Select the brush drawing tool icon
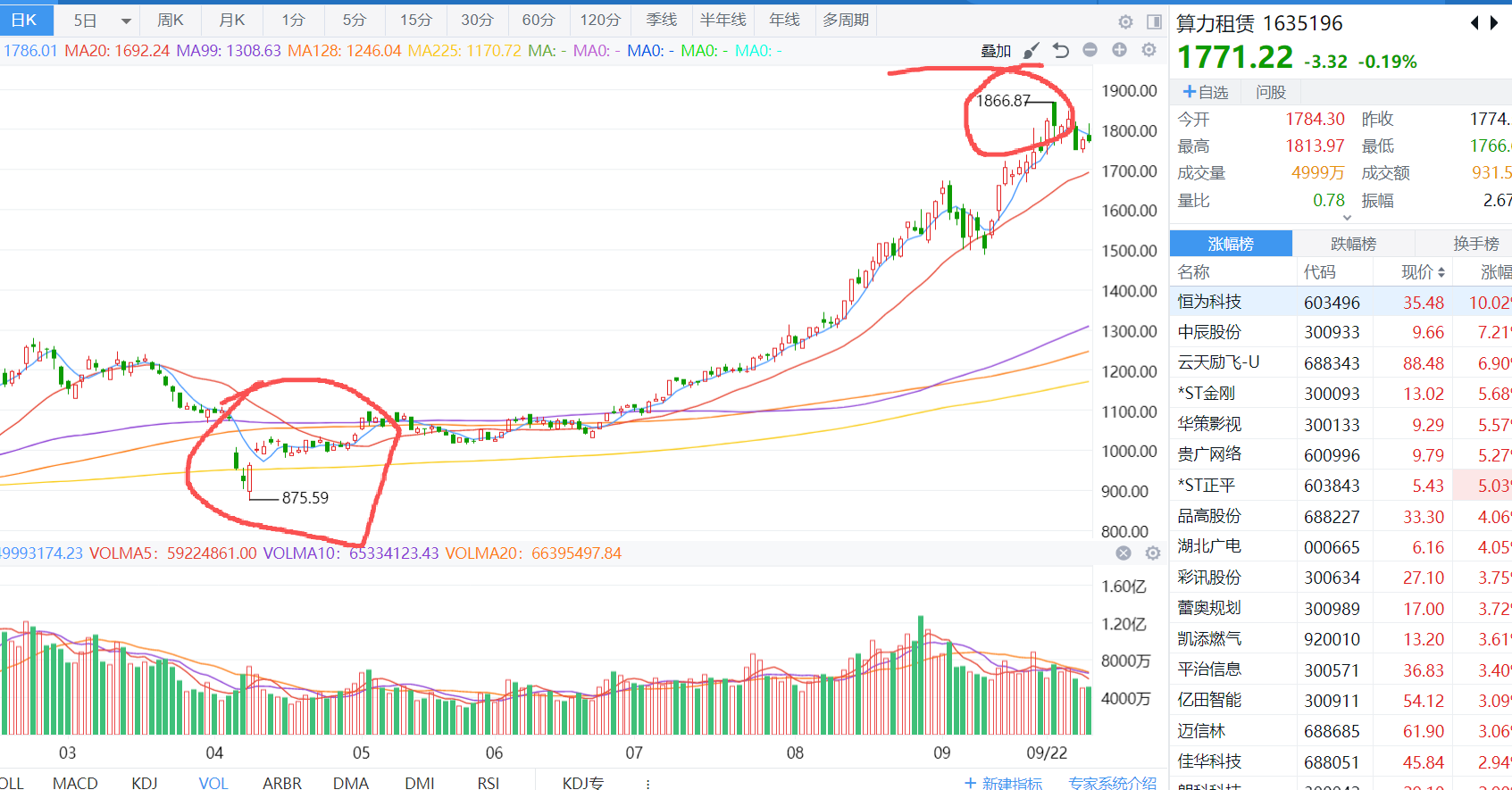Viewport: 1512px width, 790px height. click(1032, 51)
